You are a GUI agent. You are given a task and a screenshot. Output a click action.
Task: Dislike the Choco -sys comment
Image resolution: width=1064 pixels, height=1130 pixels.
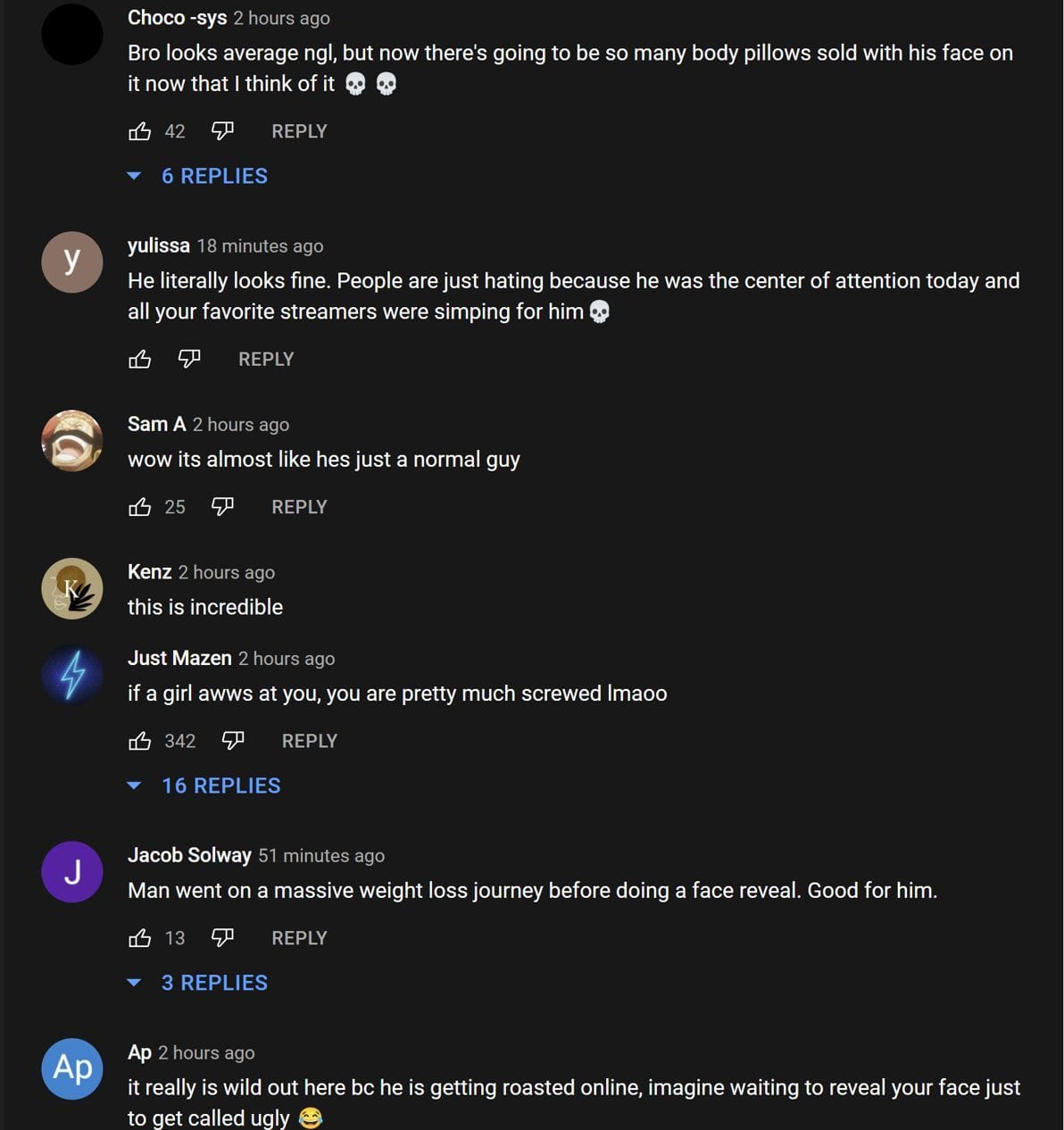(x=222, y=132)
